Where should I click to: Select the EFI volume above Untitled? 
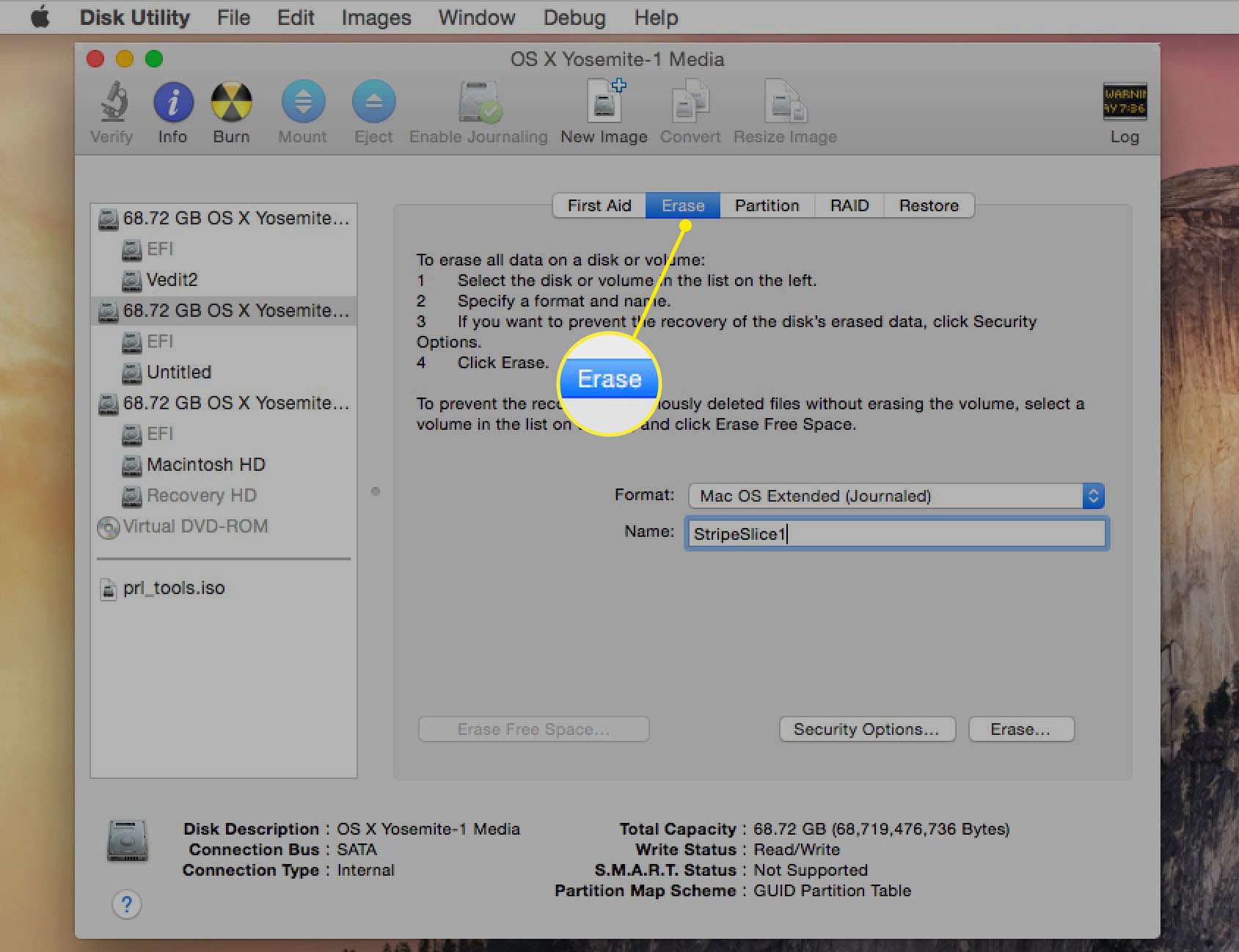224,342
